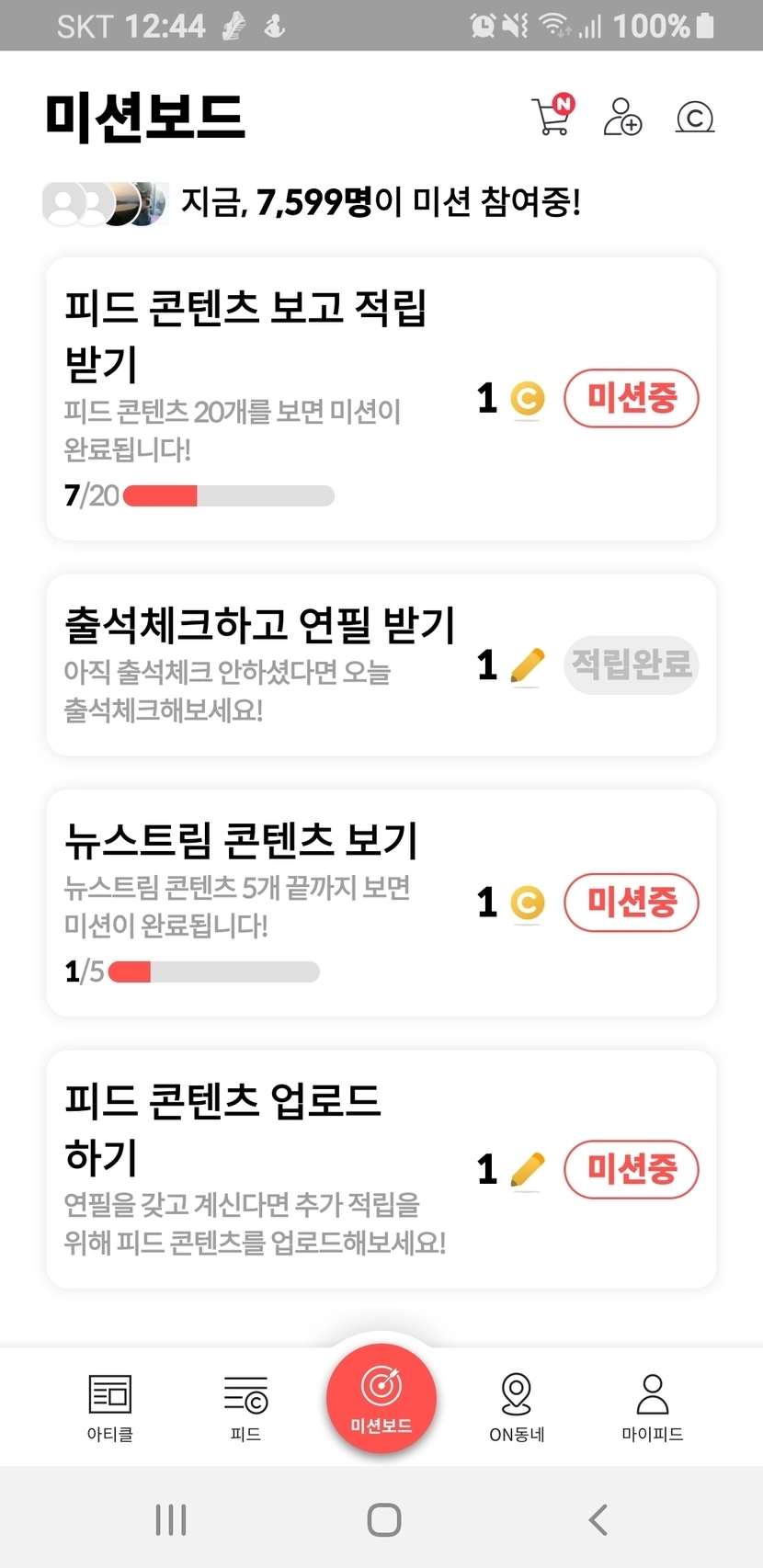
Task: Tap the pencil reward on 피드 콘텐츠 업로드 하기
Action: [527, 1169]
